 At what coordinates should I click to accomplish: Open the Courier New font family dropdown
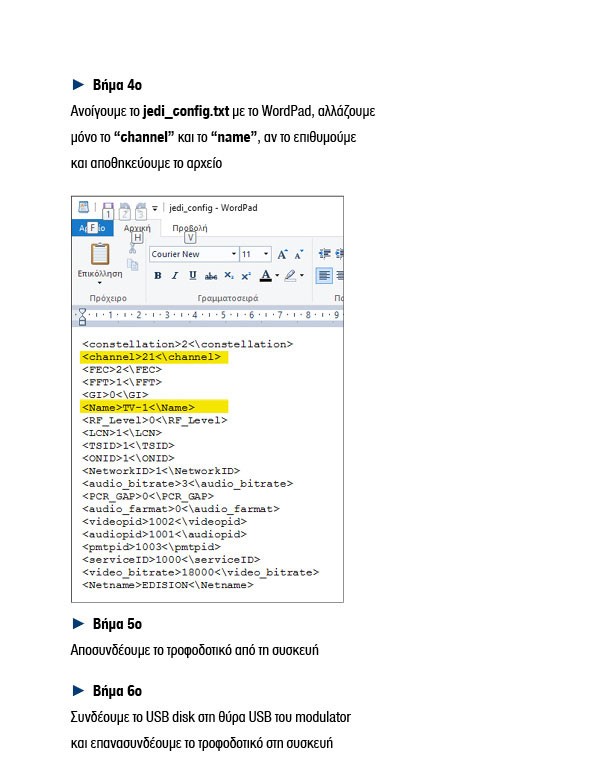(194, 254)
